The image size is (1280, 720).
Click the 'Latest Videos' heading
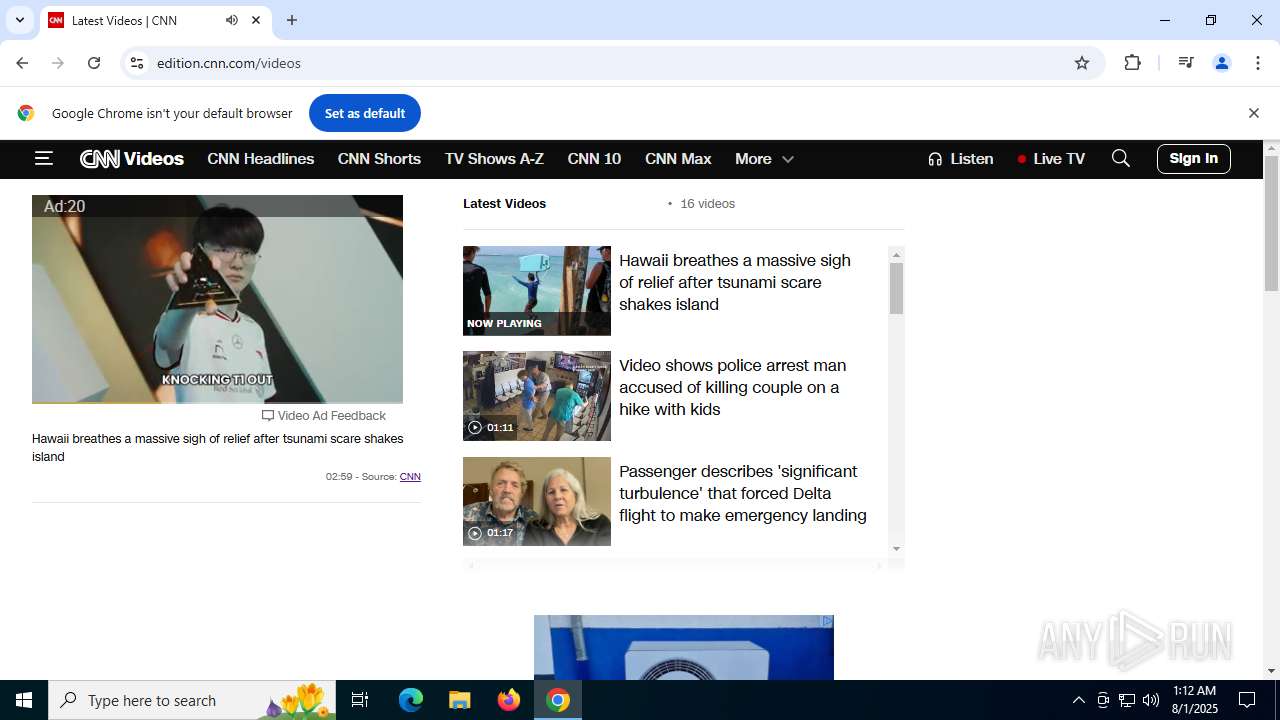[504, 204]
